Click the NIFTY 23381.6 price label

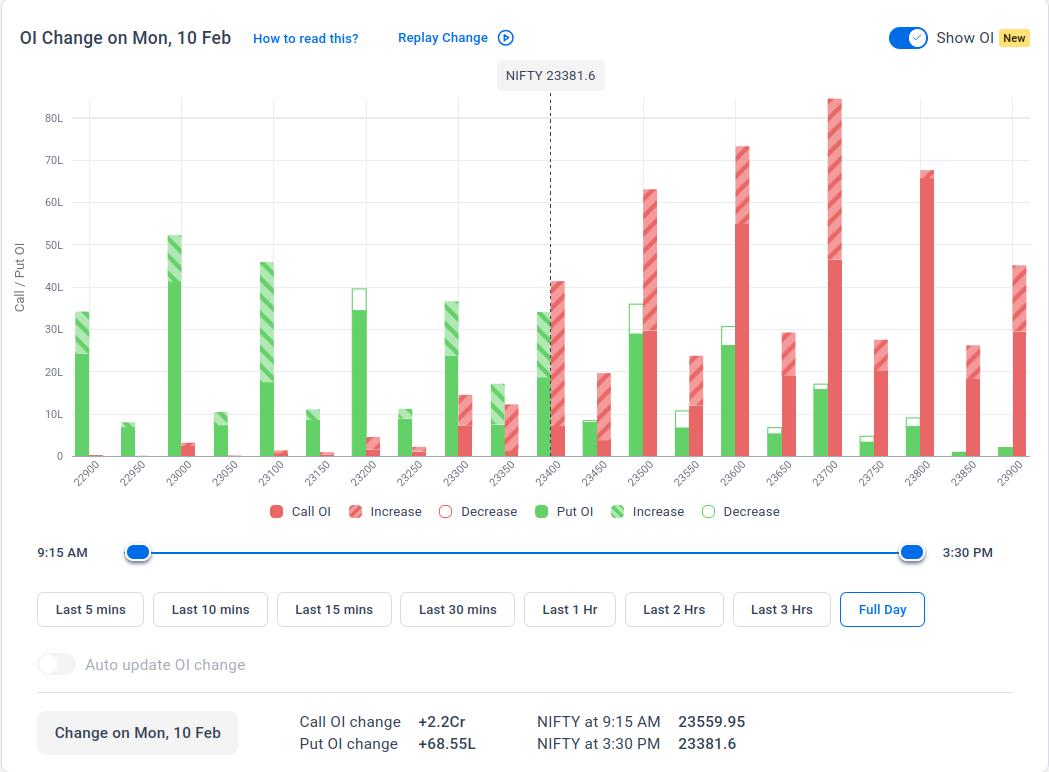[551, 76]
